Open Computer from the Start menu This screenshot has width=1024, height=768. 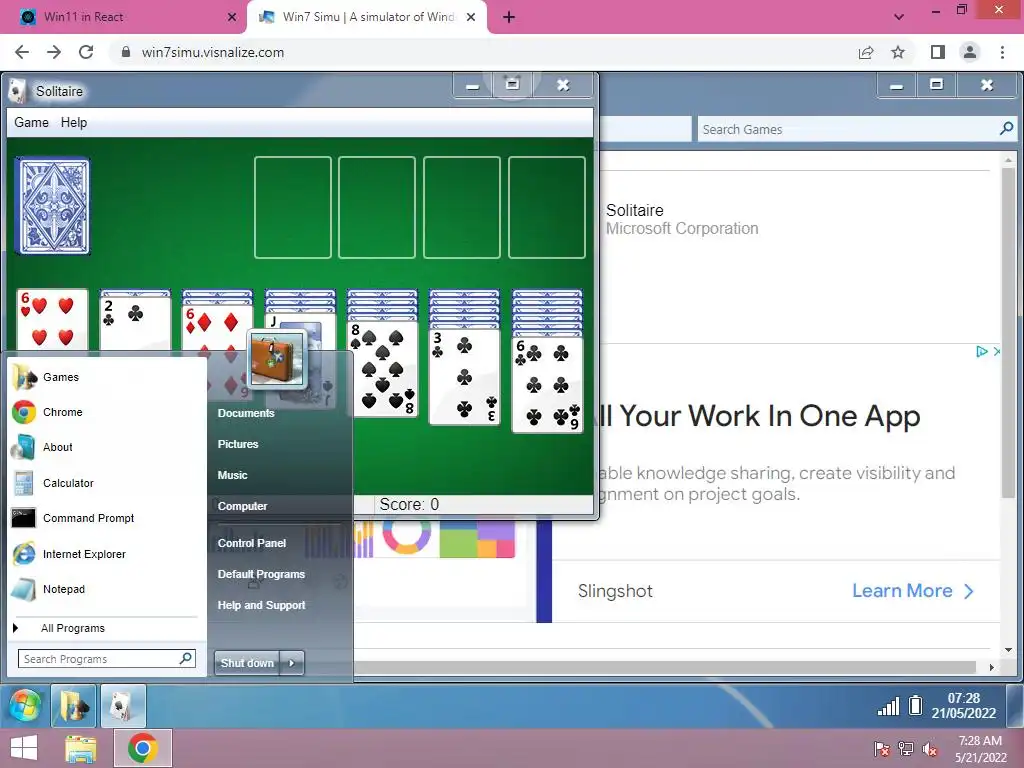pyautogui.click(x=242, y=506)
